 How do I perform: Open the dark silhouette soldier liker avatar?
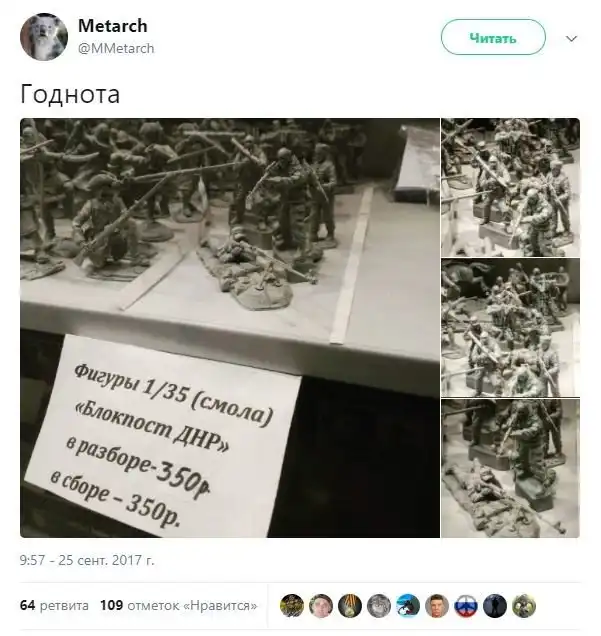pos(495,606)
